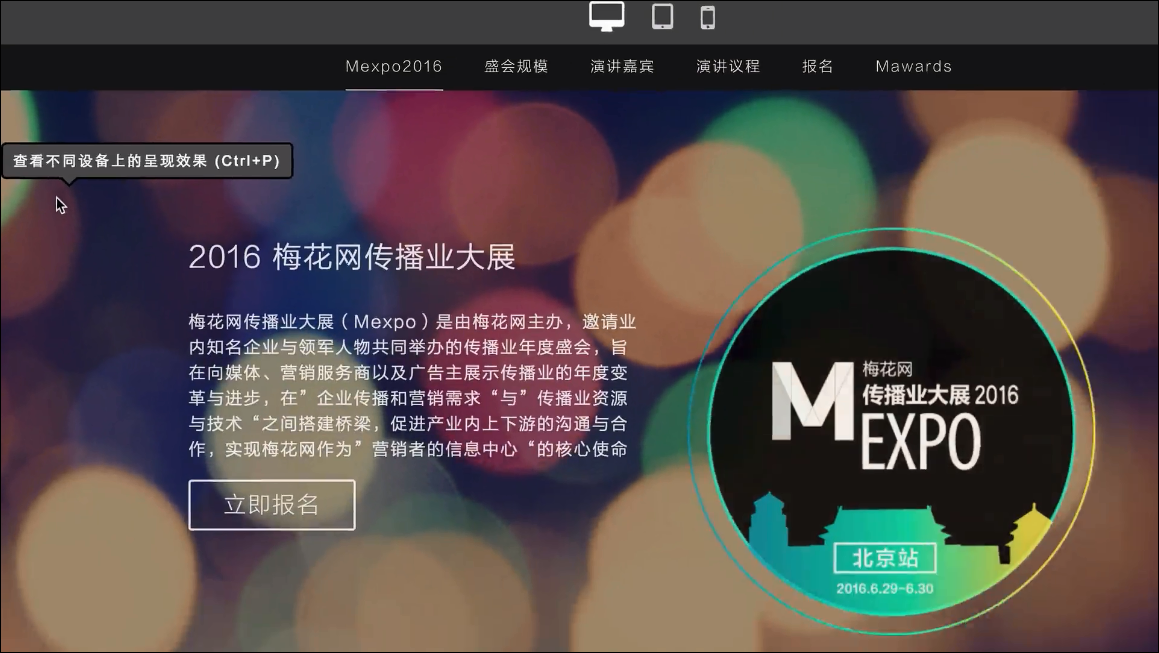Open the 报名 navigation item

[818, 67]
